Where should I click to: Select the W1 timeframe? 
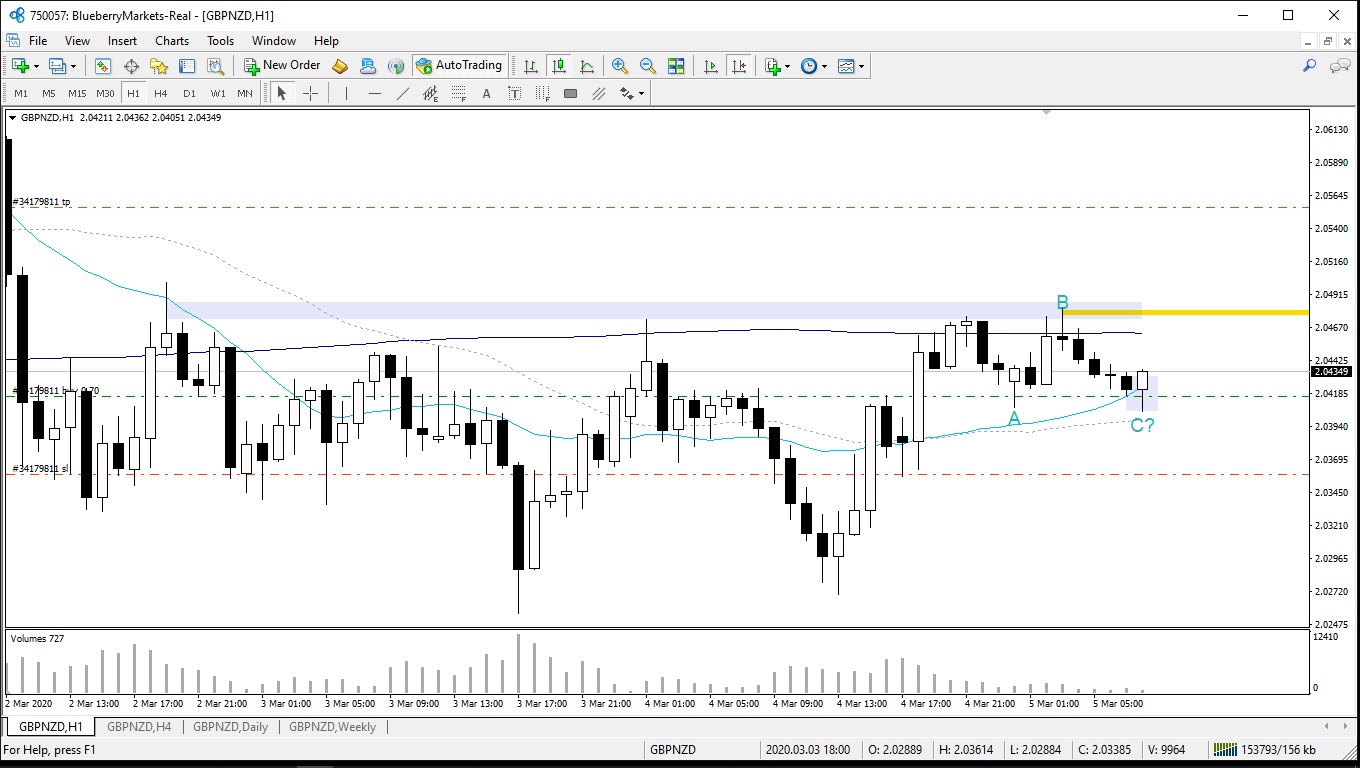click(x=217, y=93)
